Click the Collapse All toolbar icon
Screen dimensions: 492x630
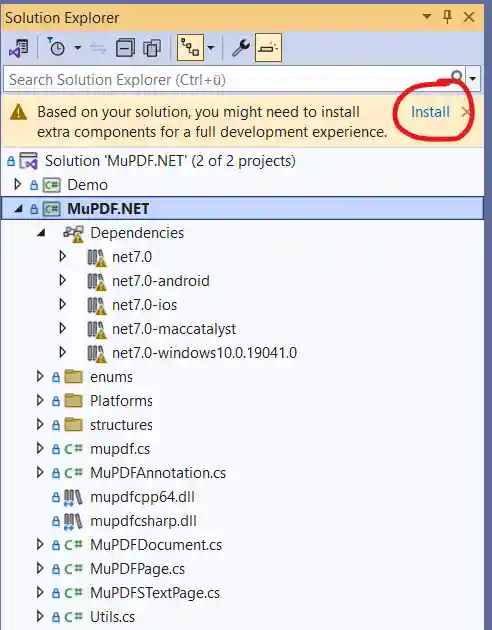pyautogui.click(x=125, y=49)
